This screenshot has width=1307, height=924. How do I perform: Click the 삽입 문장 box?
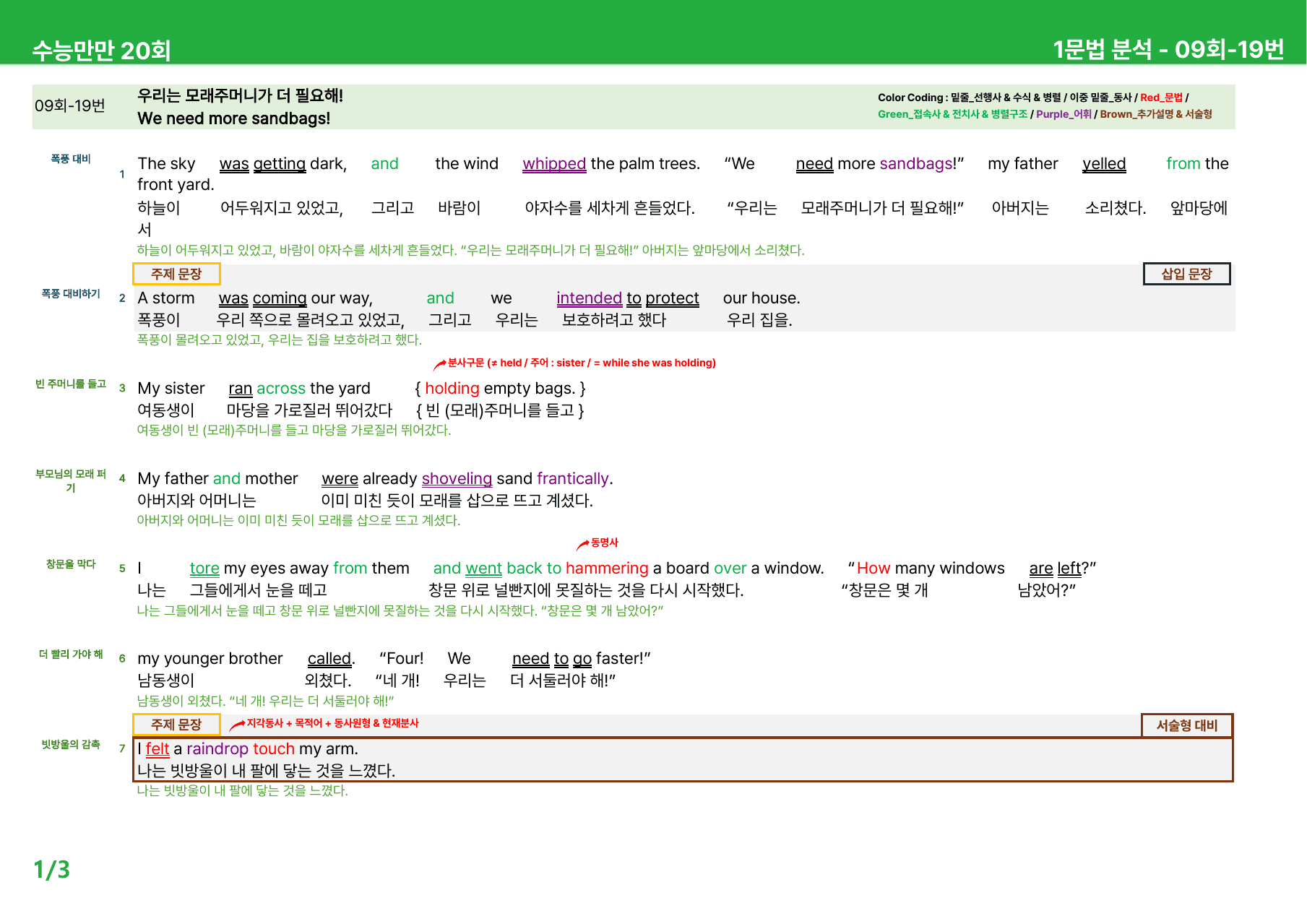1186,274
